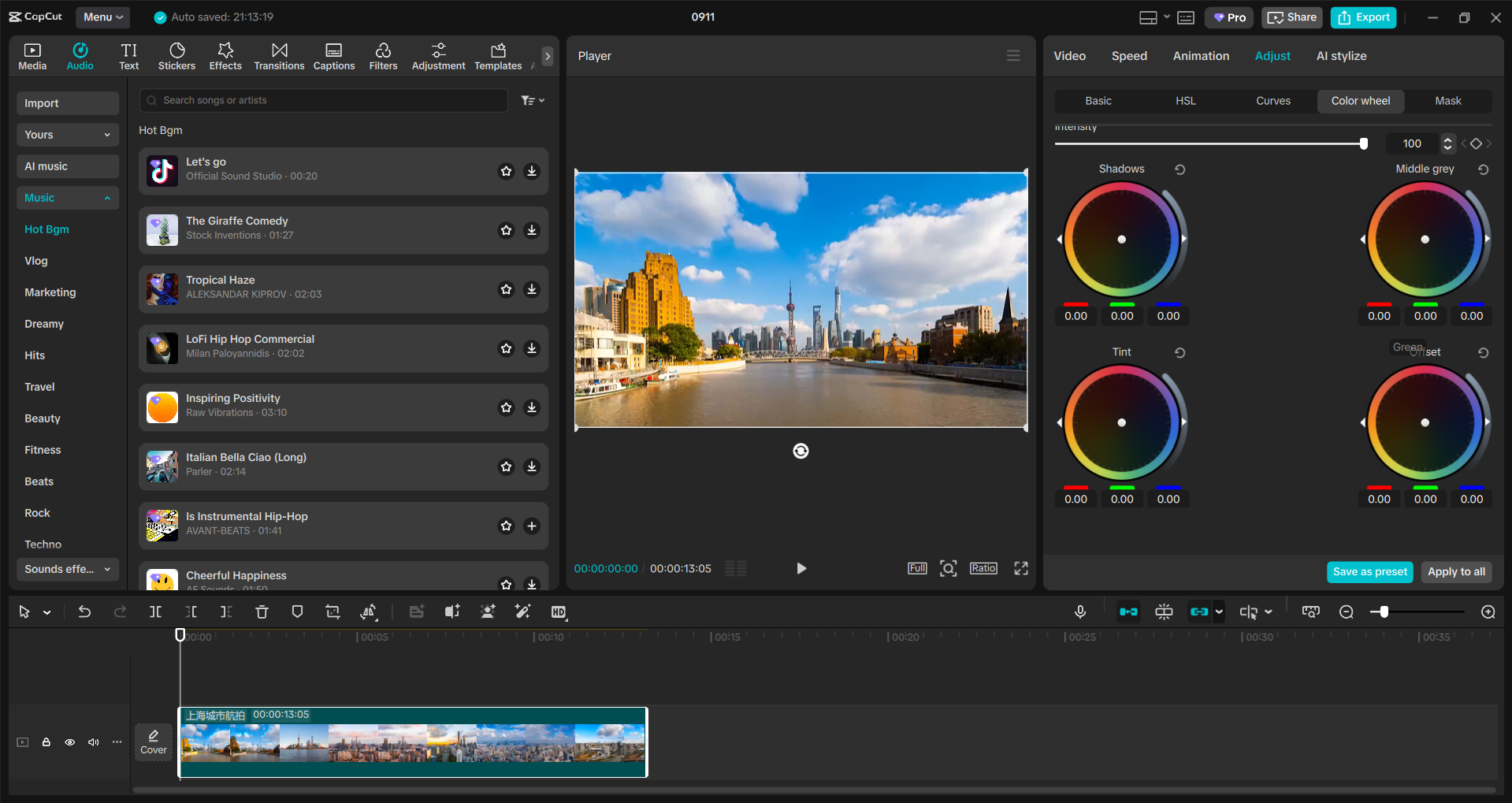1512x803 pixels.
Task: Mute the video track
Action: click(x=94, y=742)
